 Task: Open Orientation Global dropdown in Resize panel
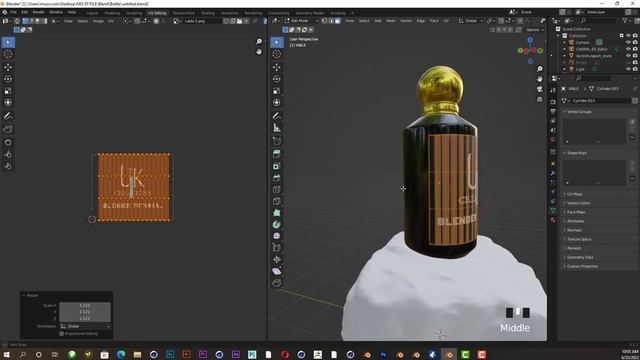(85, 327)
